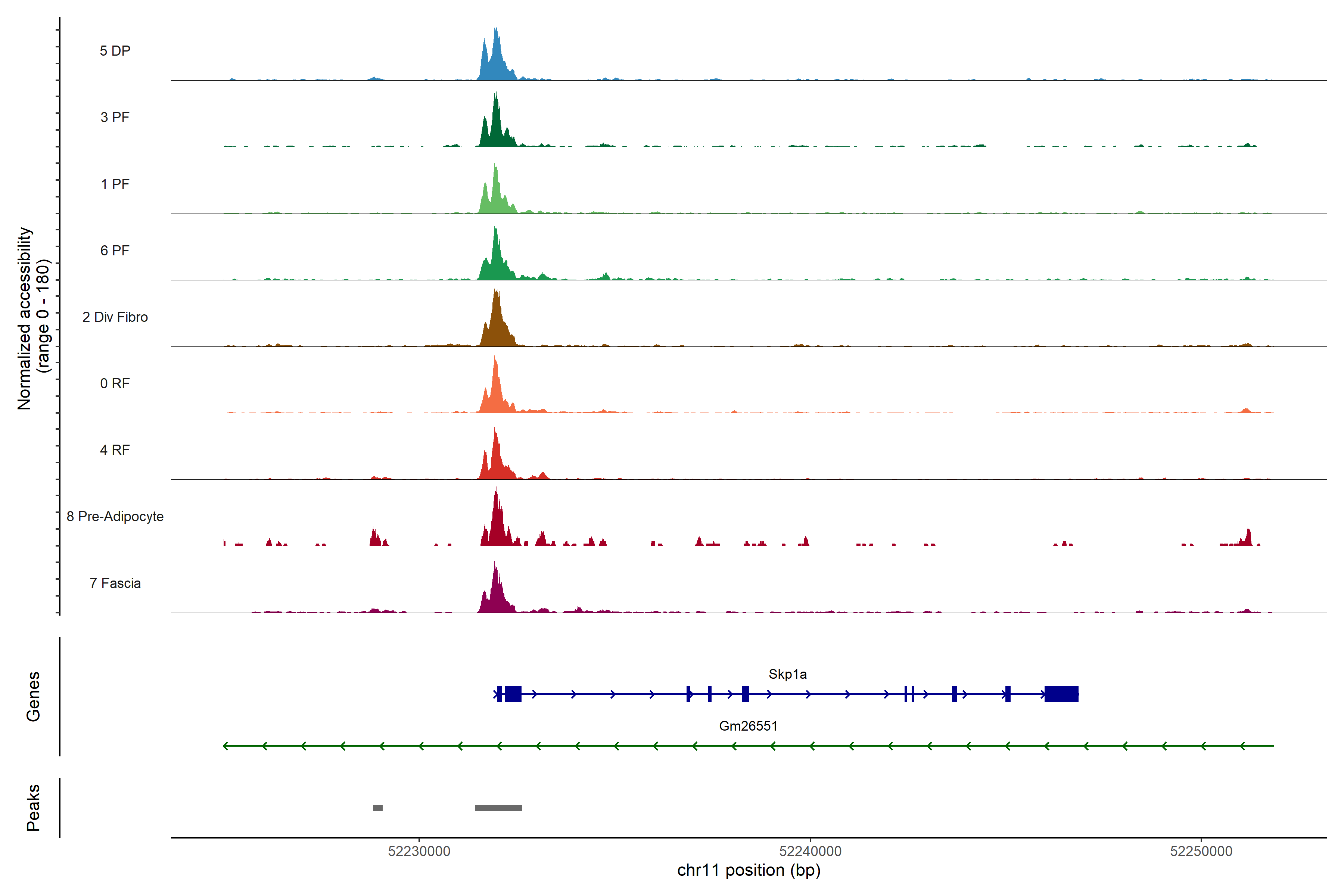Viewport: 1344px width, 896px height.
Task: Select the 3 PF track label
Action: (115, 117)
